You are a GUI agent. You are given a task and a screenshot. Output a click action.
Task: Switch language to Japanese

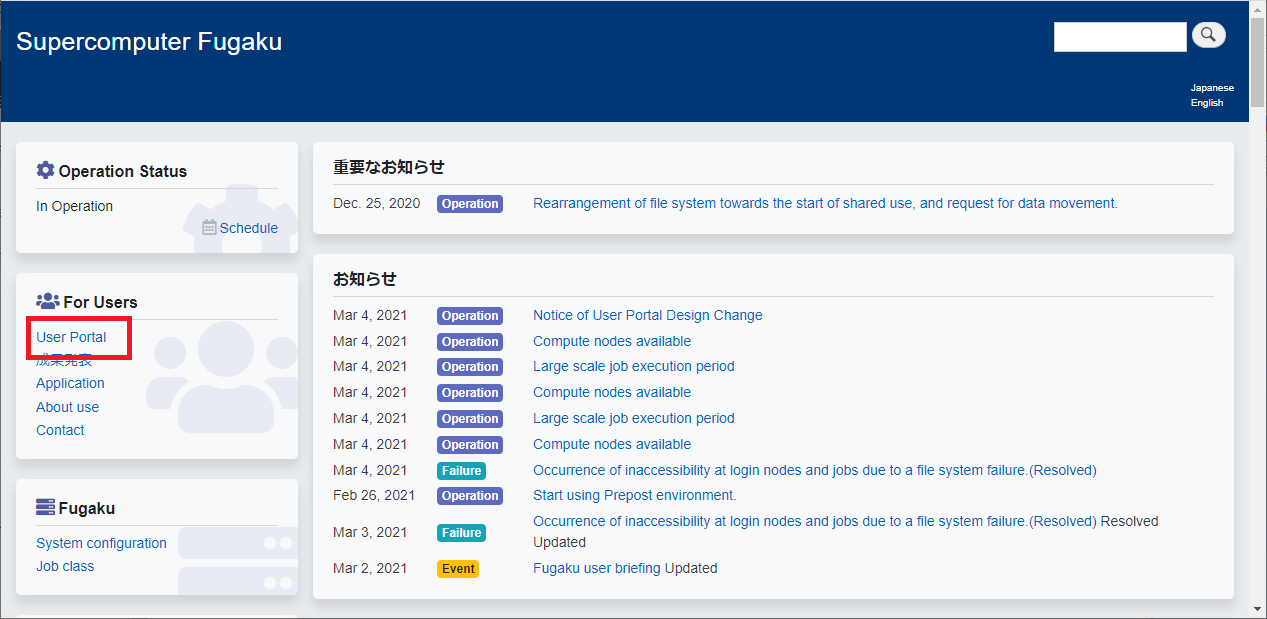1211,88
